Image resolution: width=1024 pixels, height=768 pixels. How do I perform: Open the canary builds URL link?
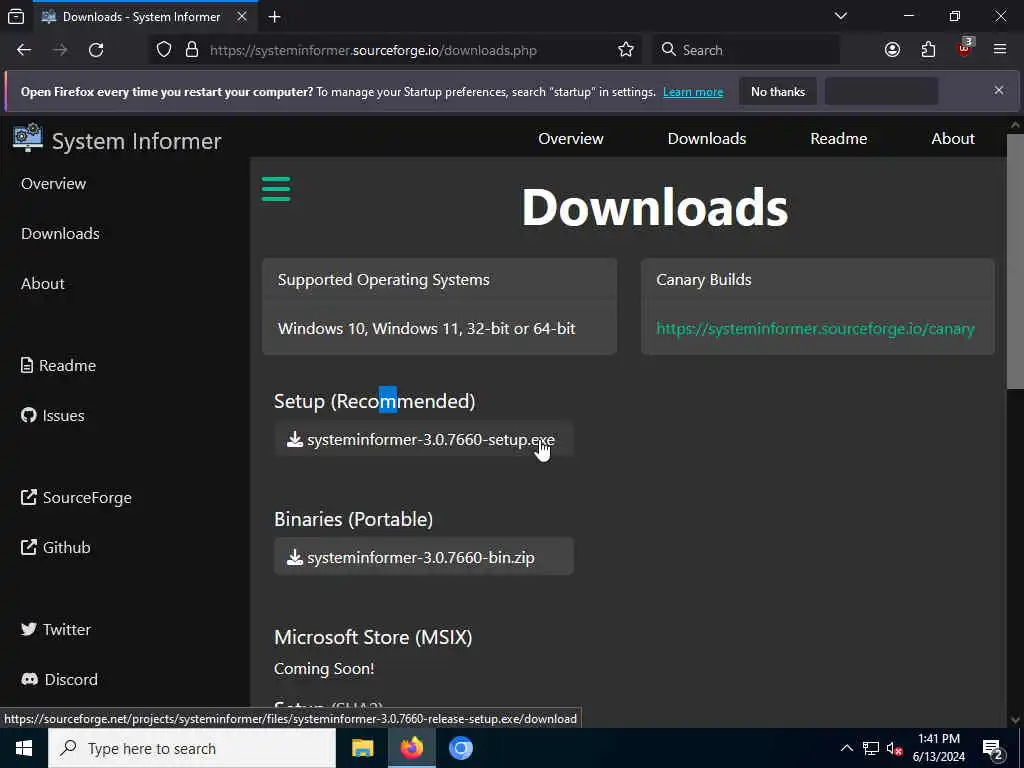click(x=815, y=328)
